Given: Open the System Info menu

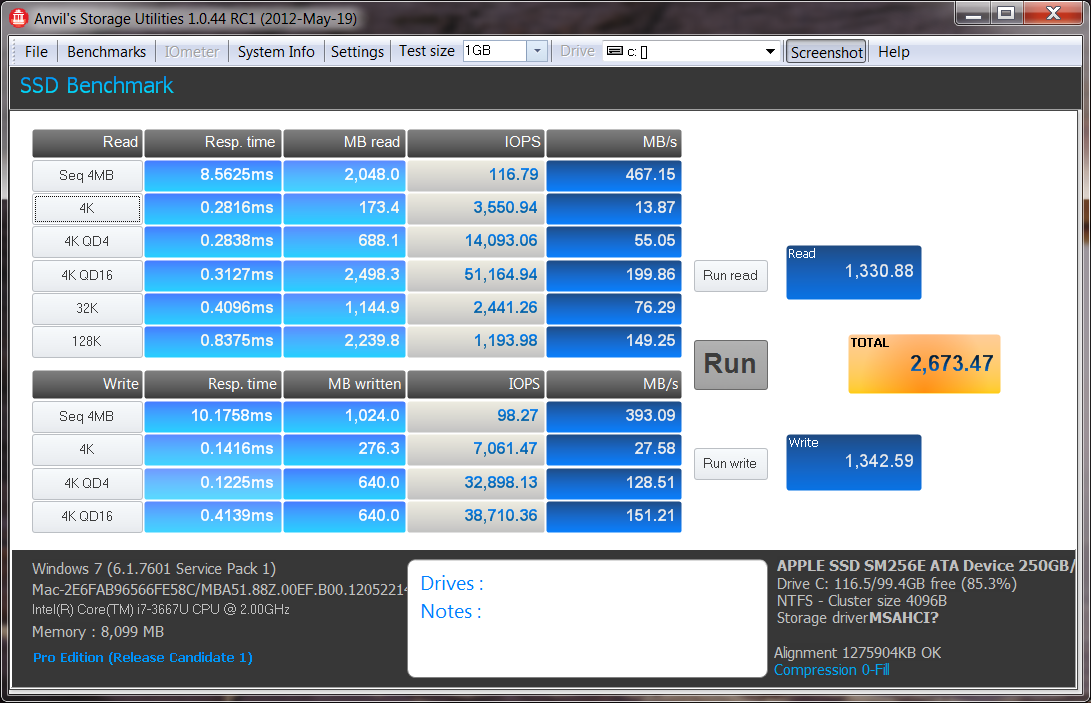Looking at the screenshot, I should [276, 52].
